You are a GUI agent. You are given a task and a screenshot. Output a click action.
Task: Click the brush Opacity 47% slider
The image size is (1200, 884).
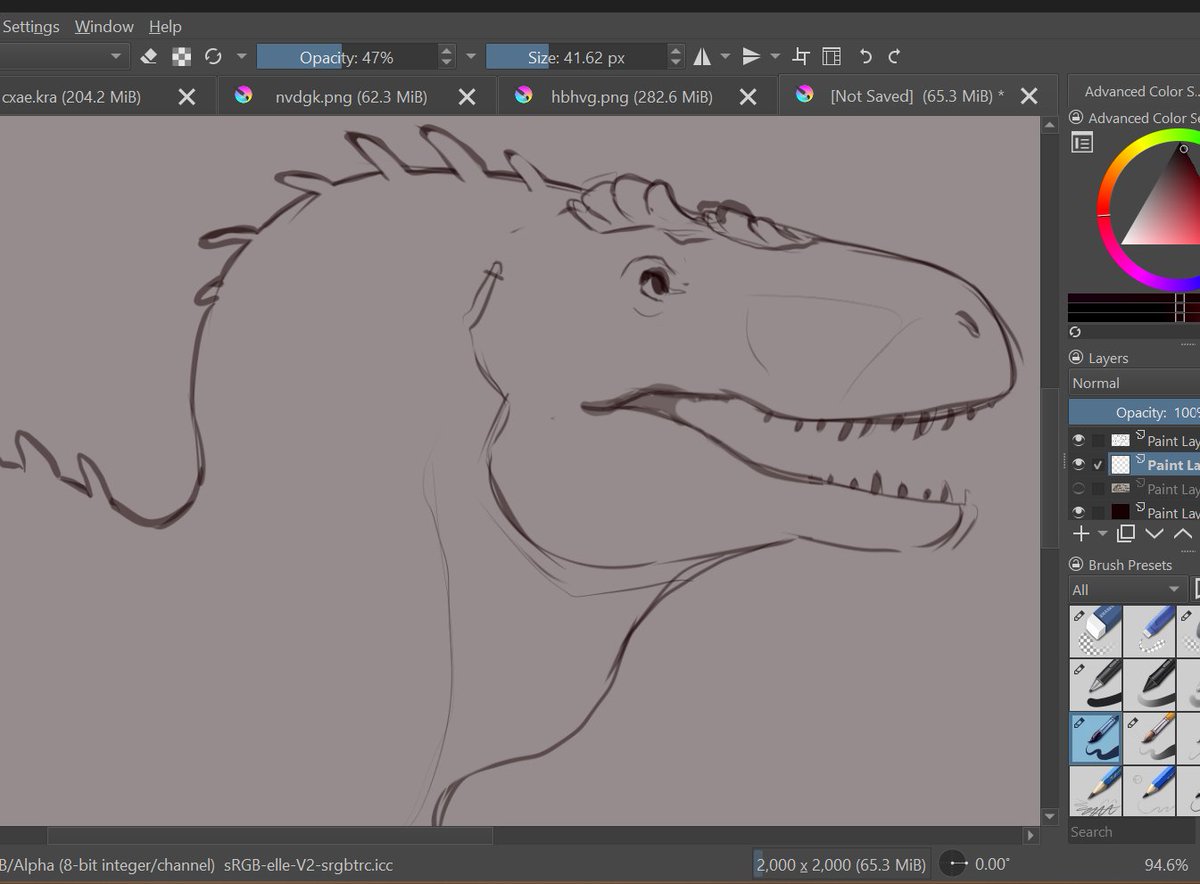pyautogui.click(x=346, y=57)
